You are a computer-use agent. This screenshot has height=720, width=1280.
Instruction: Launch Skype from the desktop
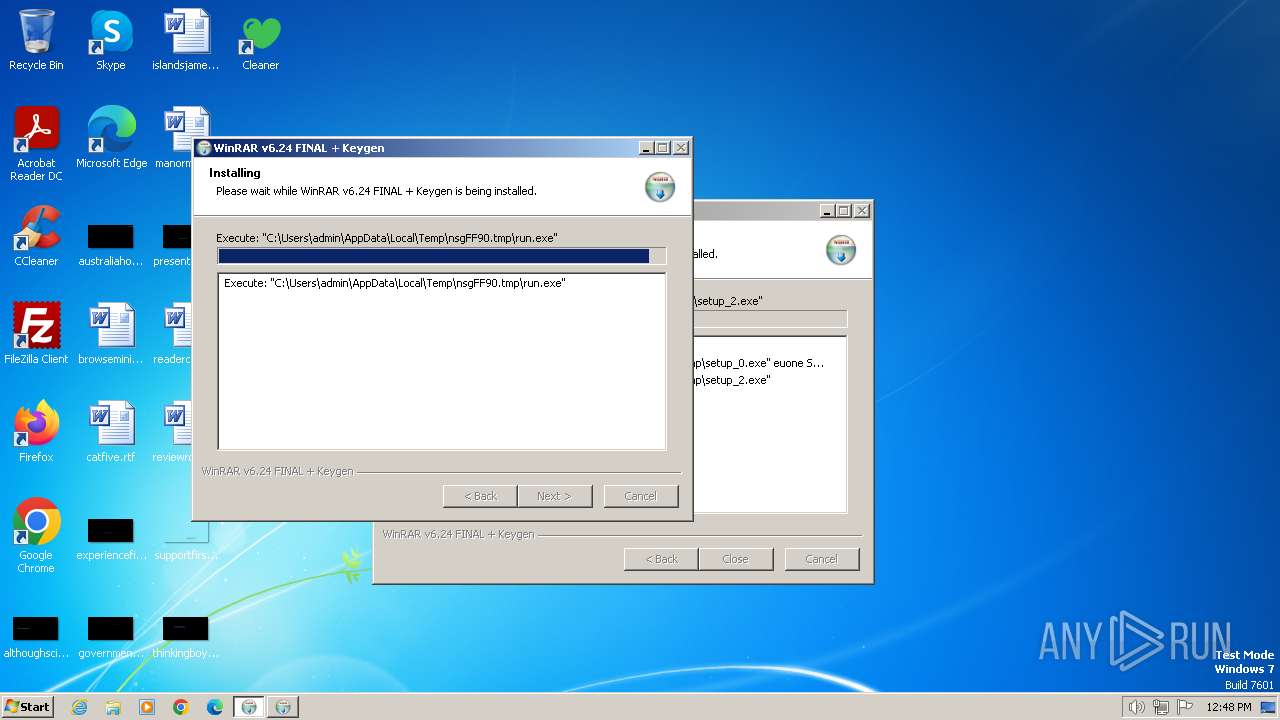(x=110, y=40)
